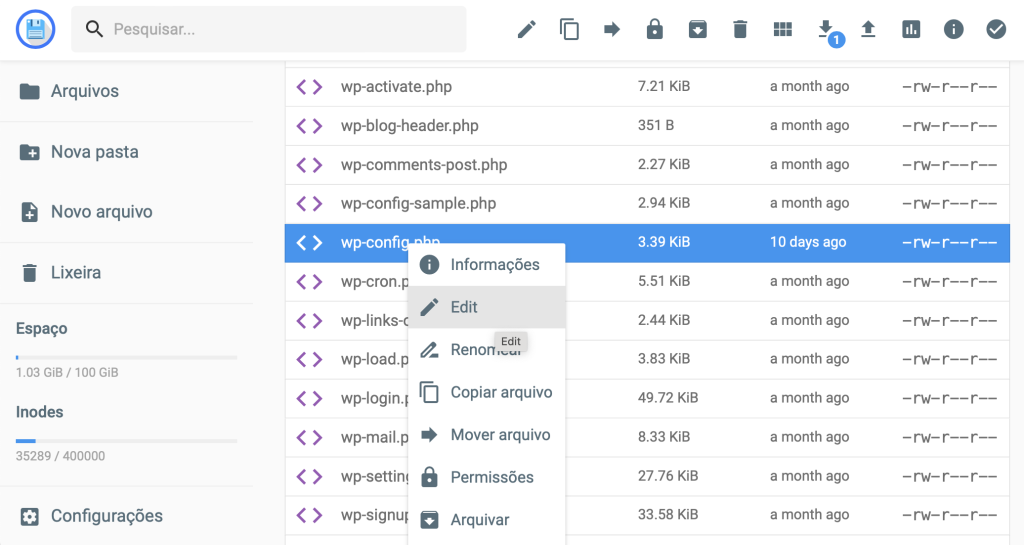Viewport: 1024px width, 545px height.
Task: Click the 10 days ago date cell
Action: pos(808,242)
